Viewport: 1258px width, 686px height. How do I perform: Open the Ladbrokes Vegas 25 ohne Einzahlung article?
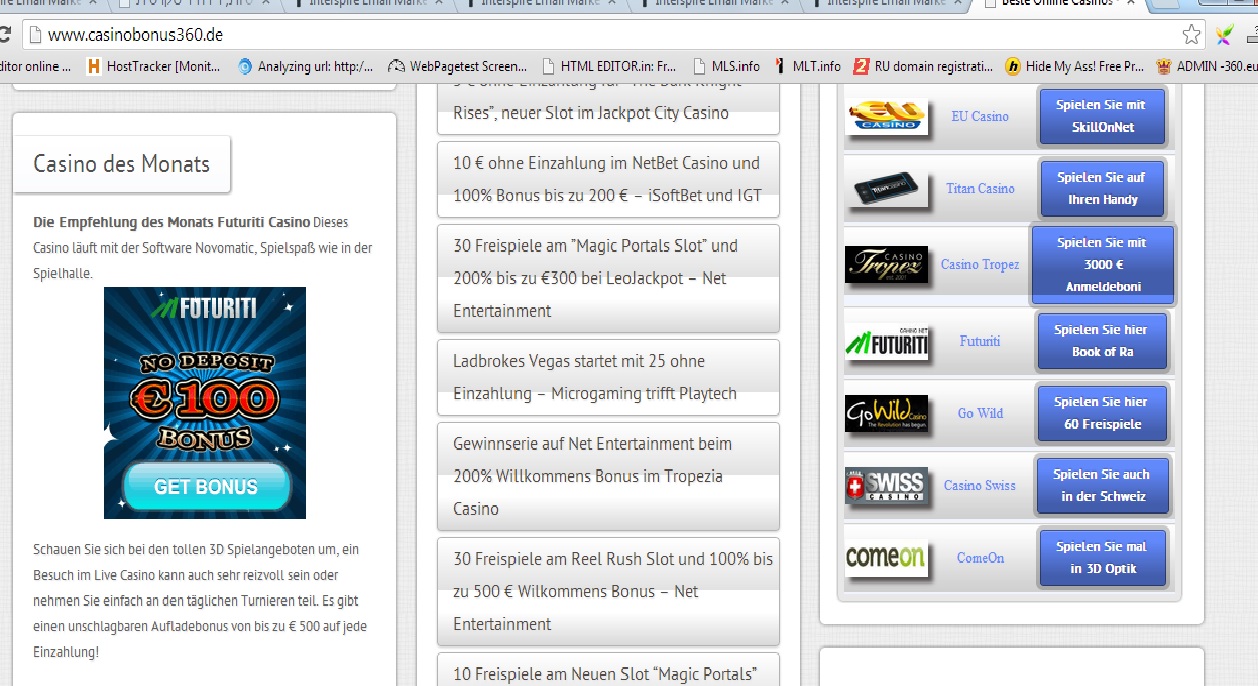pos(608,377)
